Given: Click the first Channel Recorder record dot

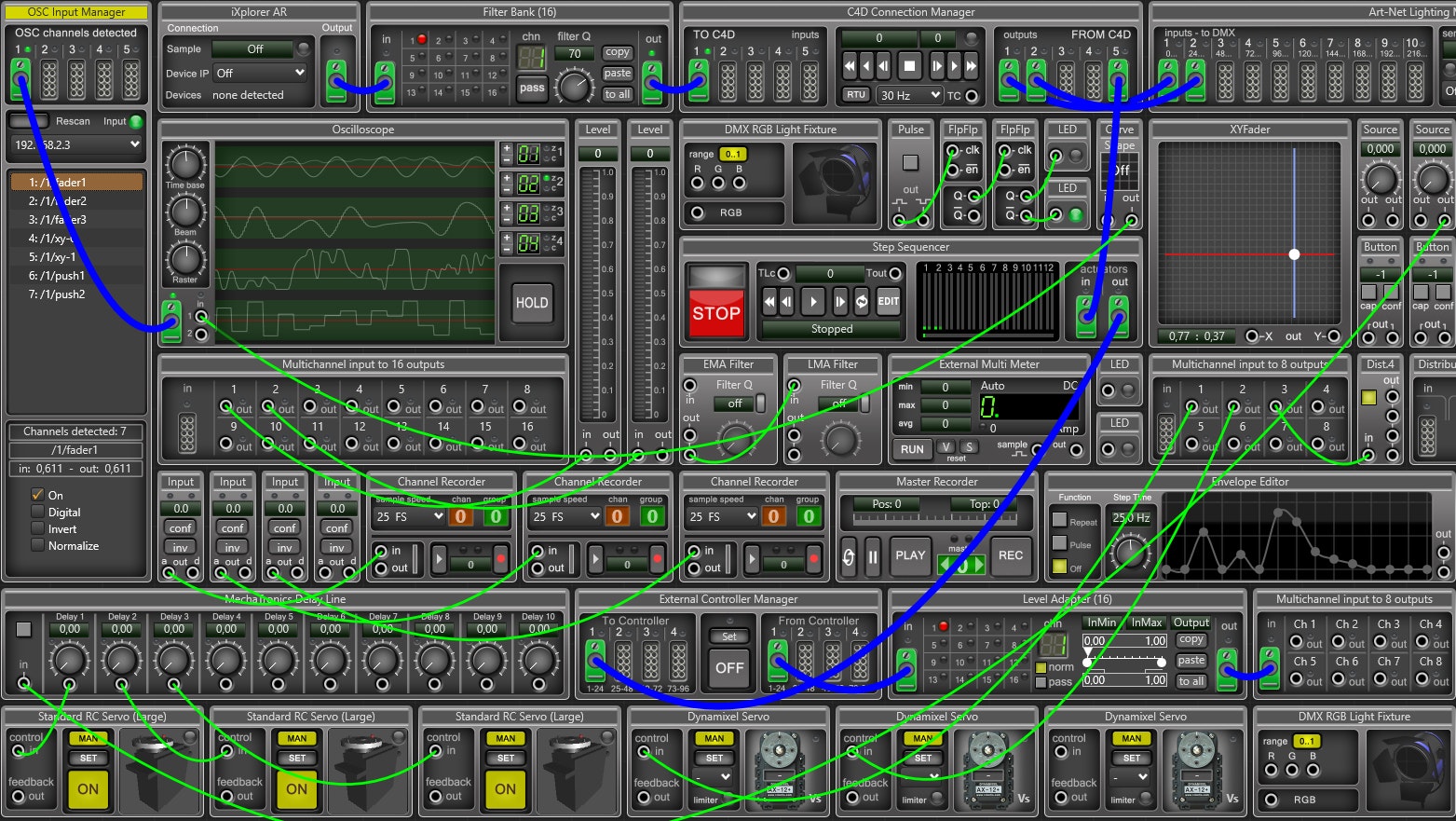Looking at the screenshot, I should pos(500,559).
